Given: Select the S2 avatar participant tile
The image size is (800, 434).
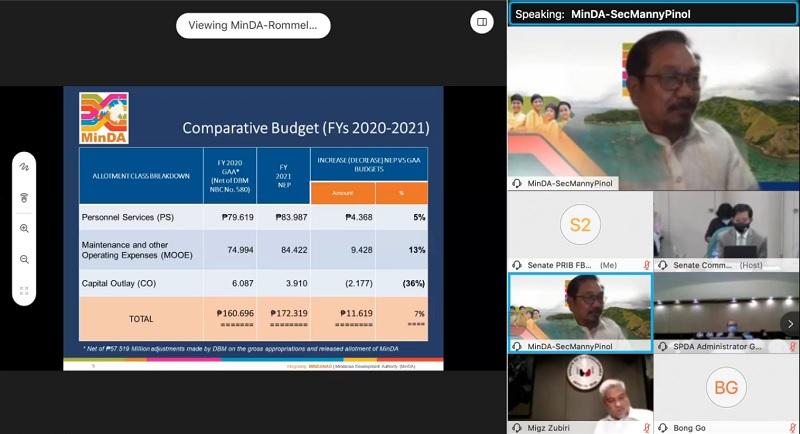Looking at the screenshot, I should [x=580, y=225].
